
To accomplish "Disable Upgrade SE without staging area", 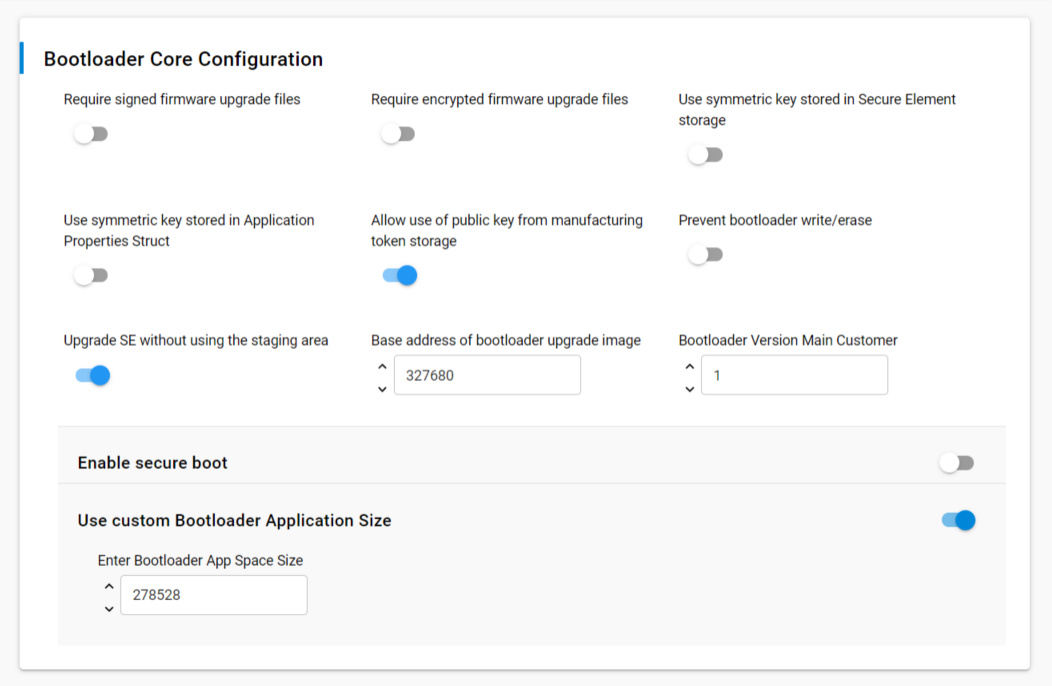I will (x=92, y=376).
